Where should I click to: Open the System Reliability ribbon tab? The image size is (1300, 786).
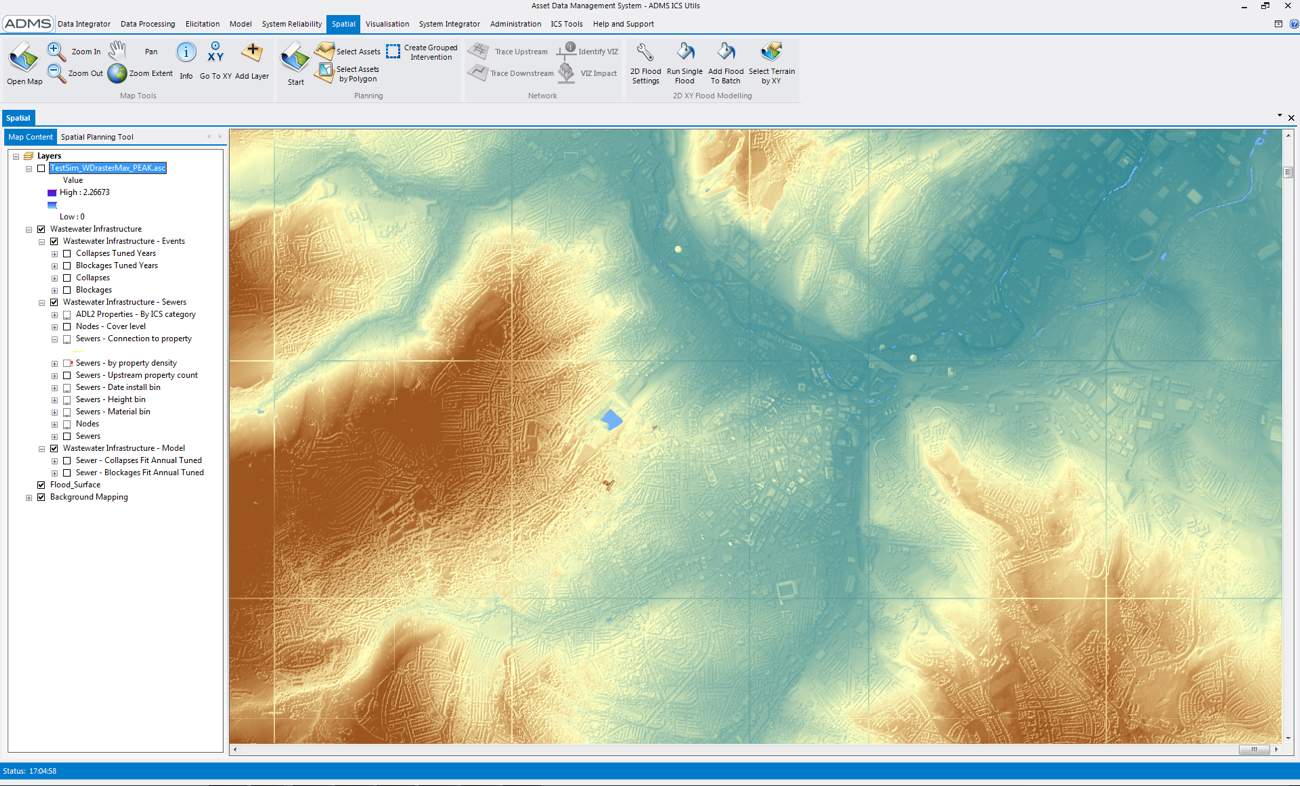pyautogui.click(x=292, y=24)
